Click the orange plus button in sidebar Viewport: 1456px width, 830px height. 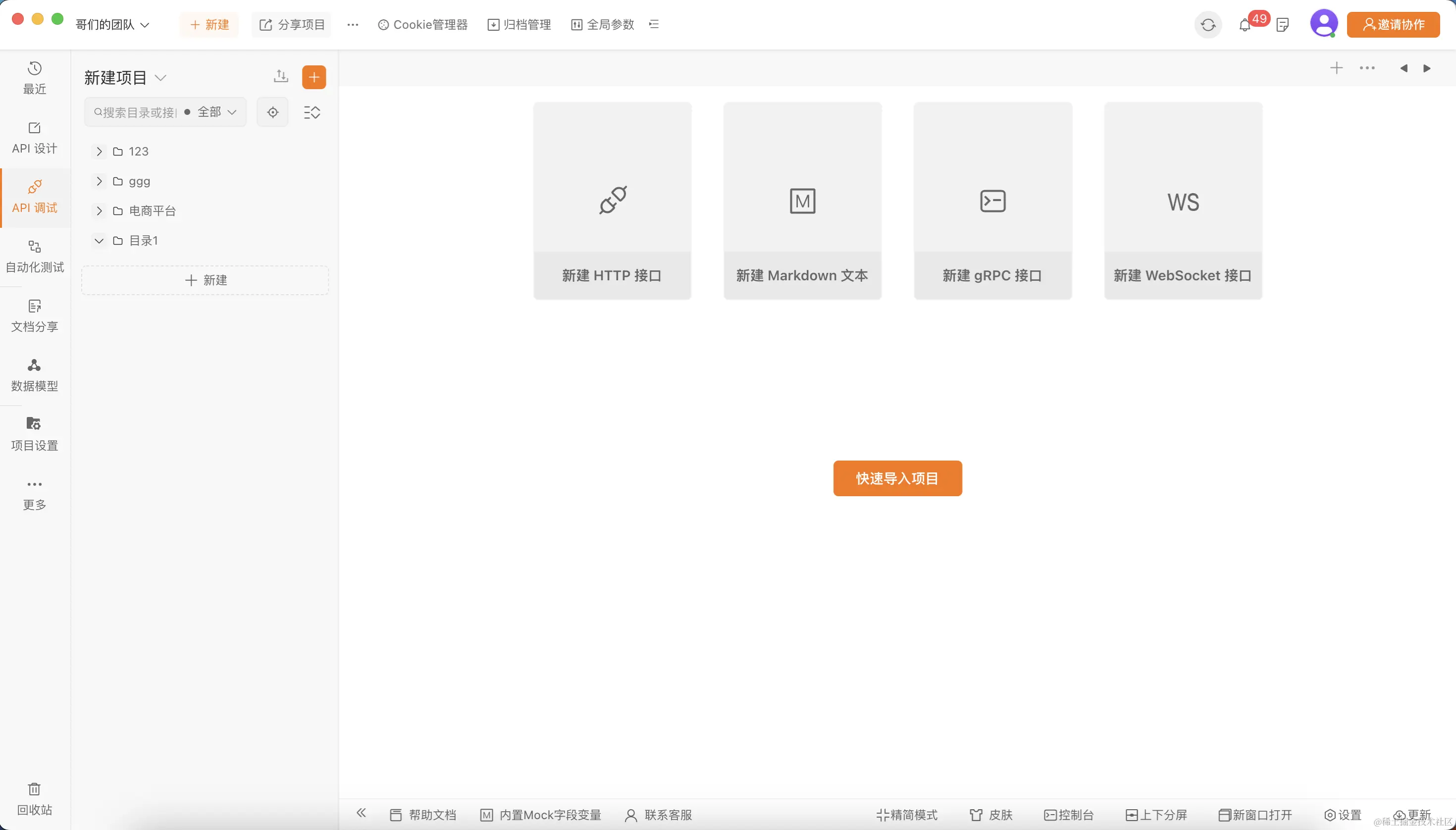313,77
